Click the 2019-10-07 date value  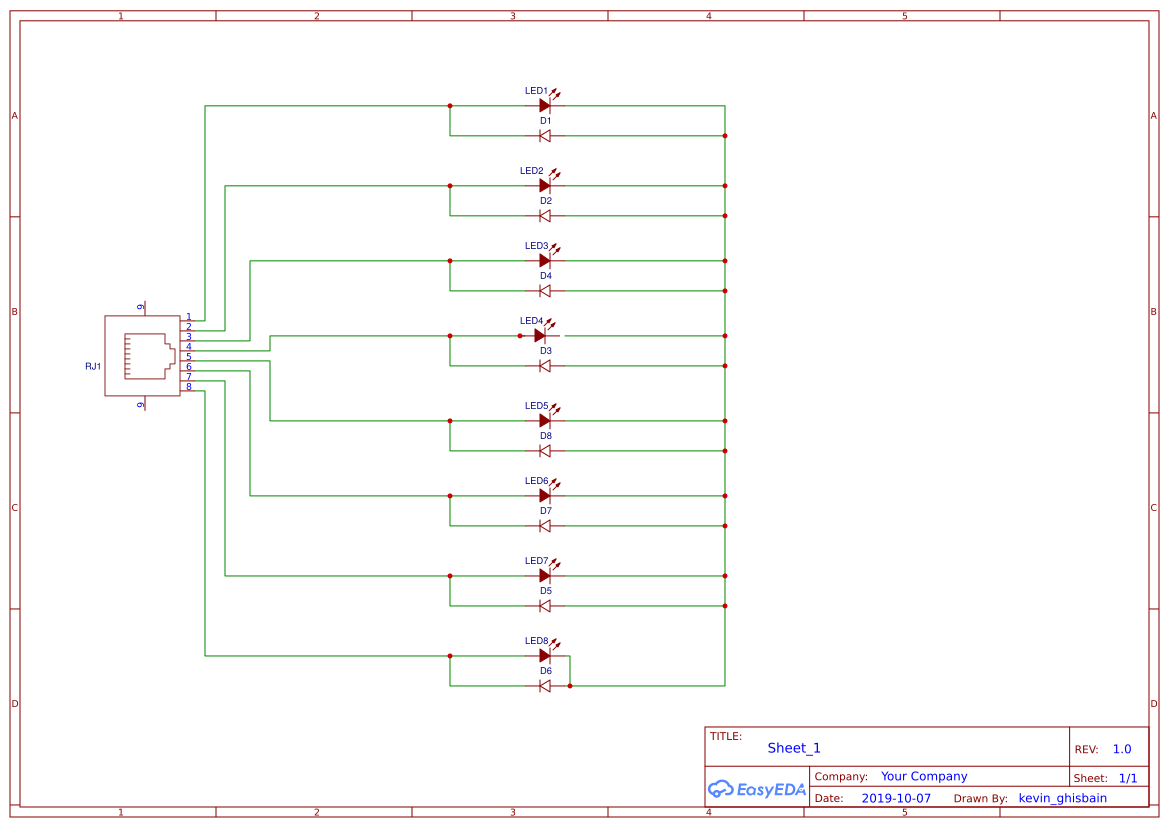point(896,797)
